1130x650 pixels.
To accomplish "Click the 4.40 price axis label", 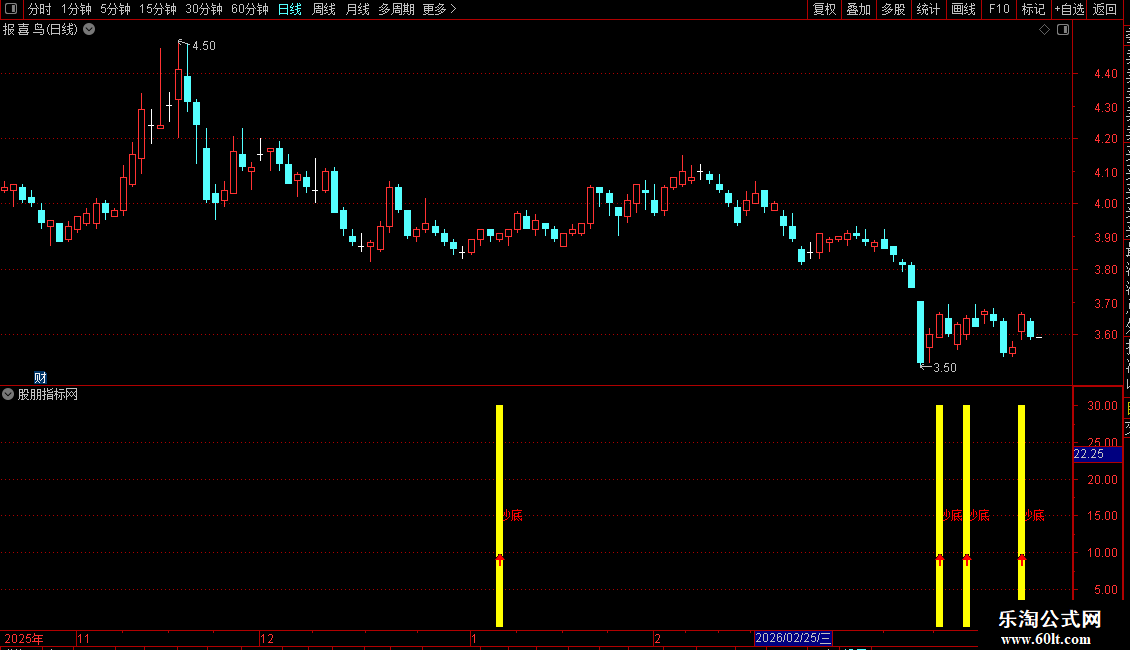I will tap(1105, 74).
